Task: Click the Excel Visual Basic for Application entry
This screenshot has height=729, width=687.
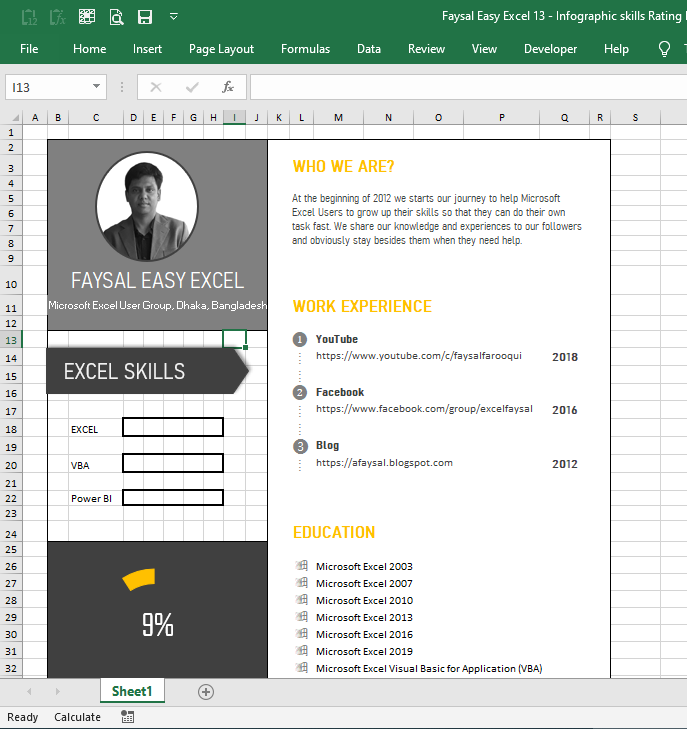Action: tap(429, 669)
